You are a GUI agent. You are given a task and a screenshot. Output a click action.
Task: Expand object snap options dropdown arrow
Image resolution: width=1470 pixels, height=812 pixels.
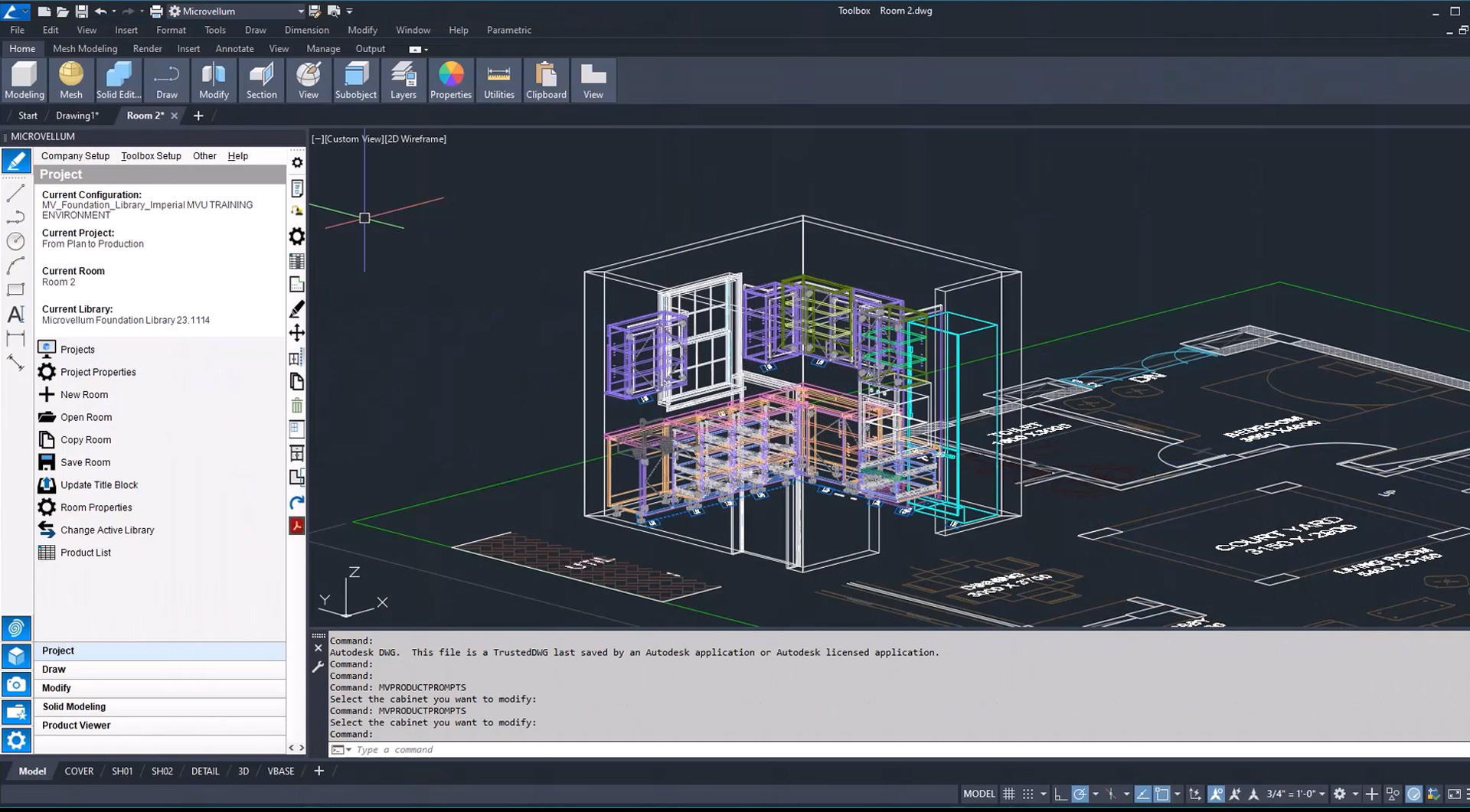[1178, 794]
